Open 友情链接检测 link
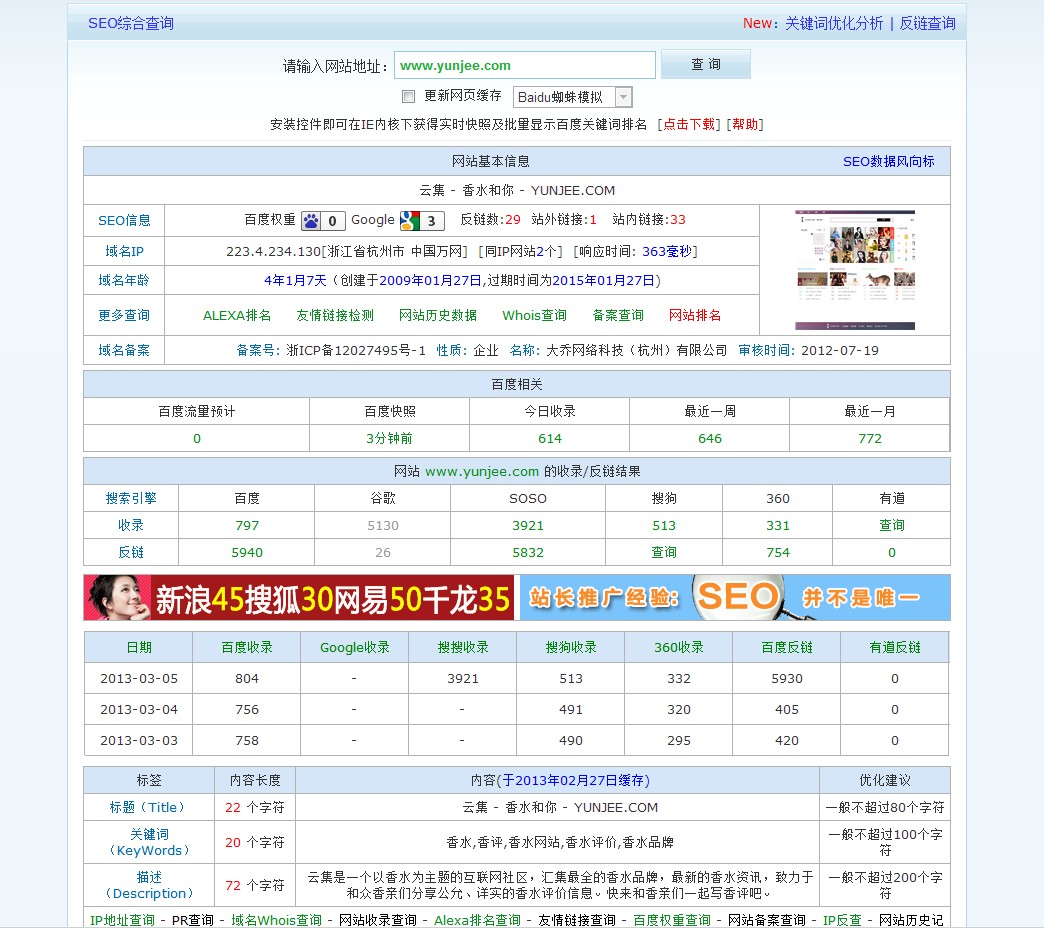Viewport: 1044px width, 928px height. point(335,315)
